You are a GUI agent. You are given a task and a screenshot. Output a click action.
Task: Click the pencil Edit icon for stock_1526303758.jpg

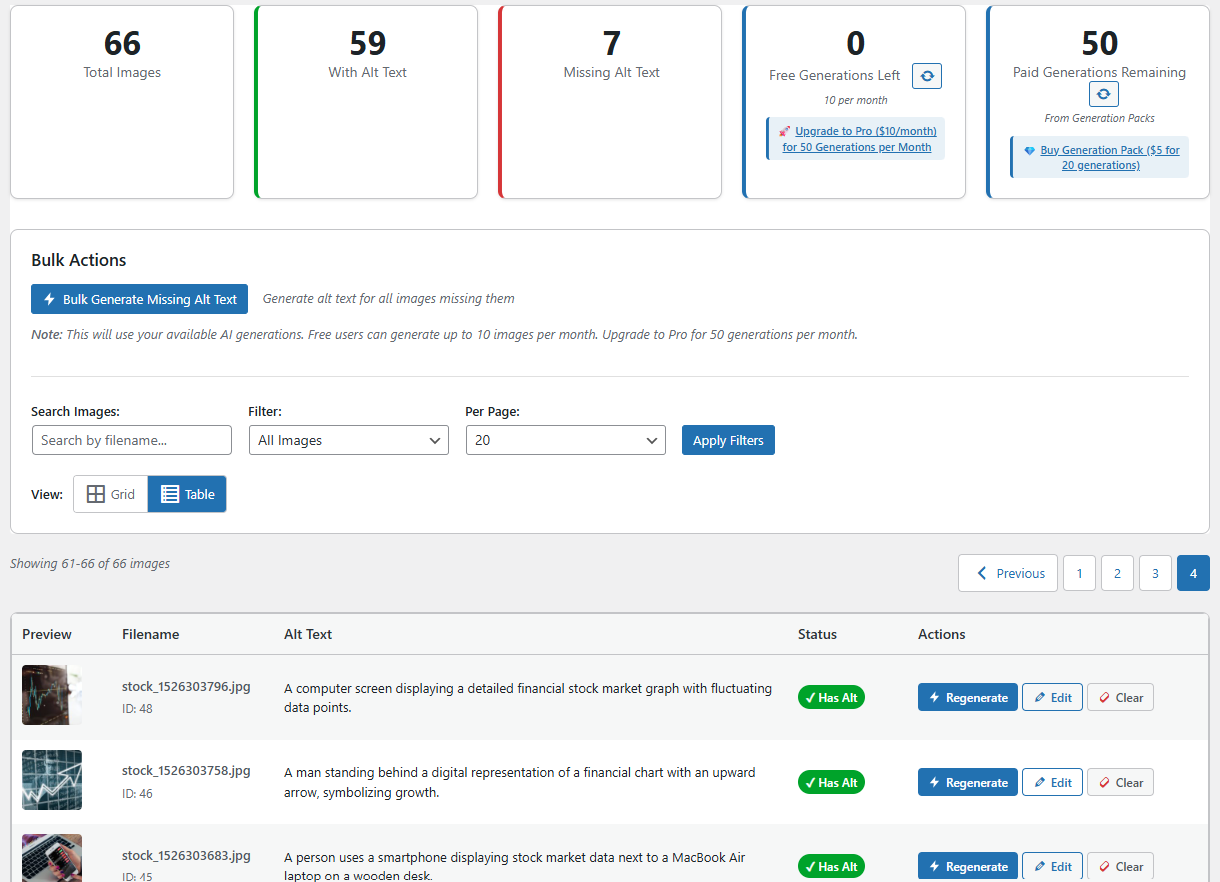(1040, 782)
